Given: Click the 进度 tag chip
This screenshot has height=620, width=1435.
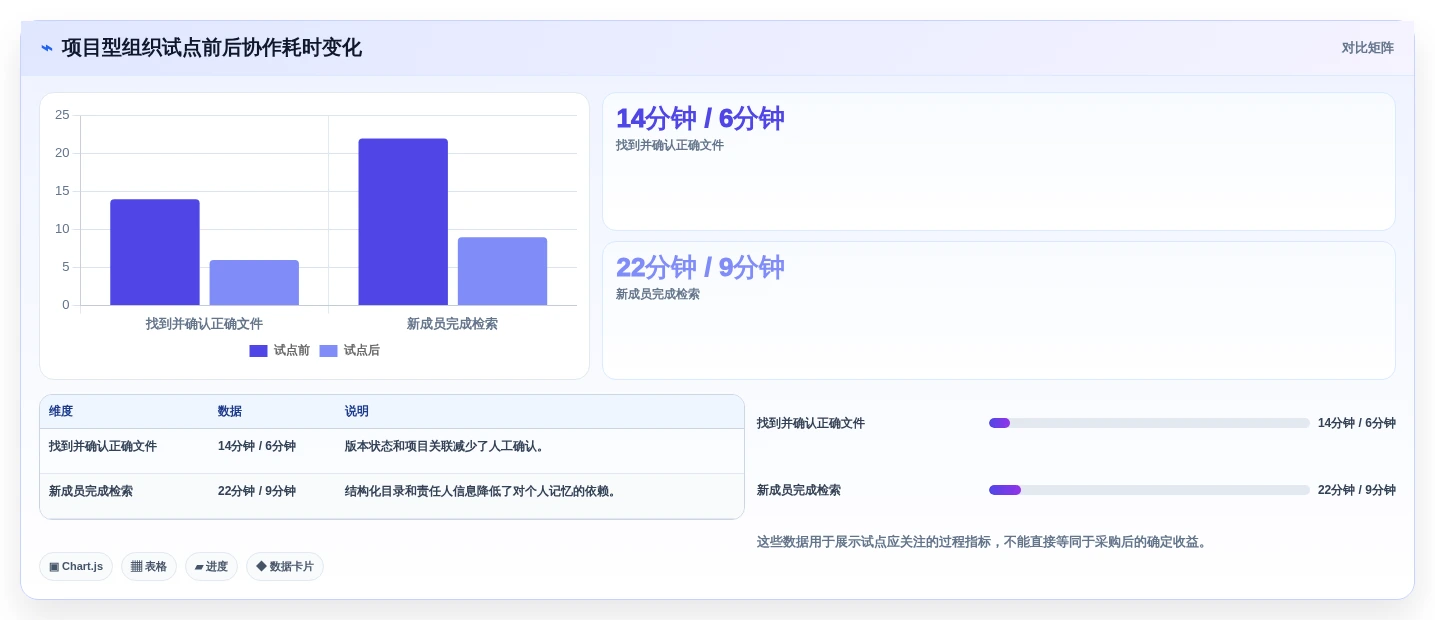Looking at the screenshot, I should (211, 567).
